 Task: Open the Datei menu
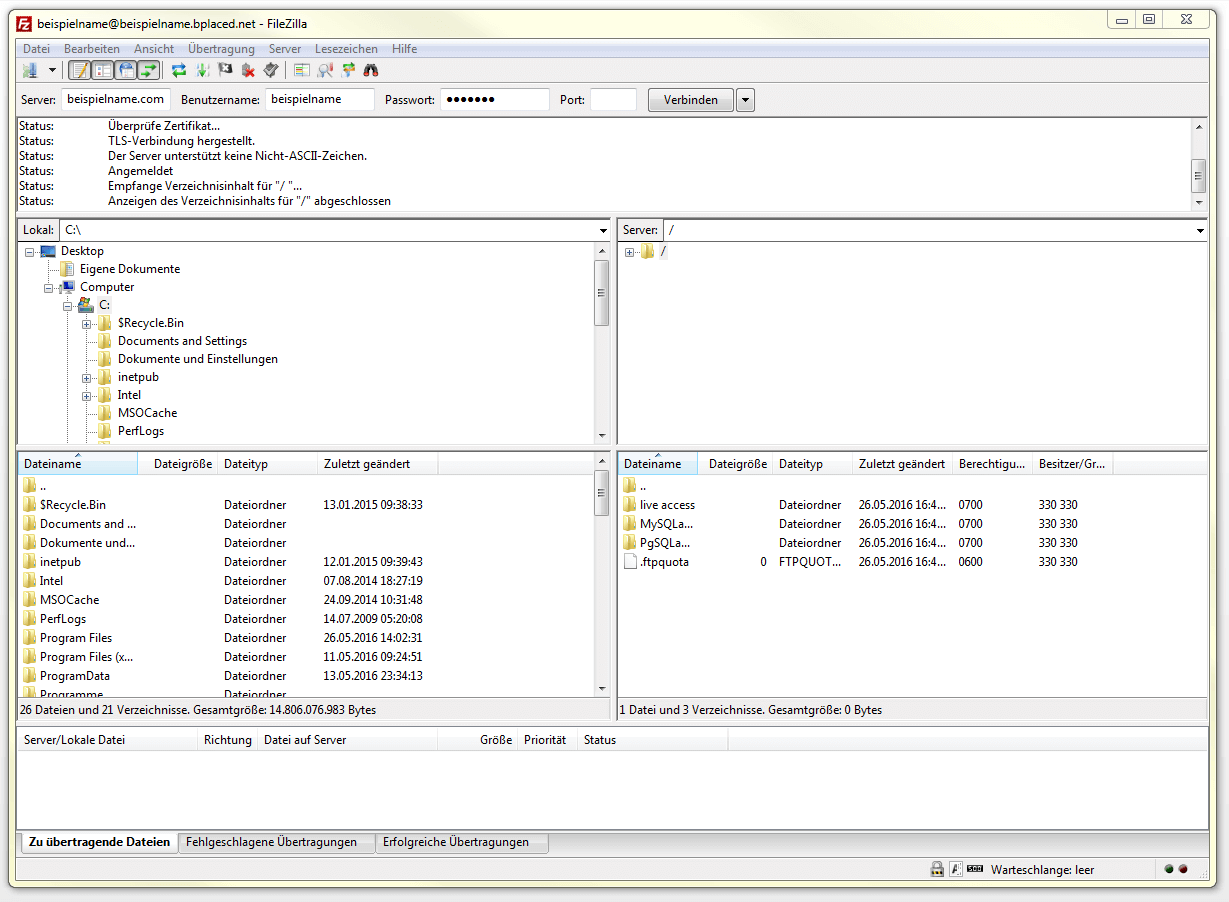click(x=36, y=48)
